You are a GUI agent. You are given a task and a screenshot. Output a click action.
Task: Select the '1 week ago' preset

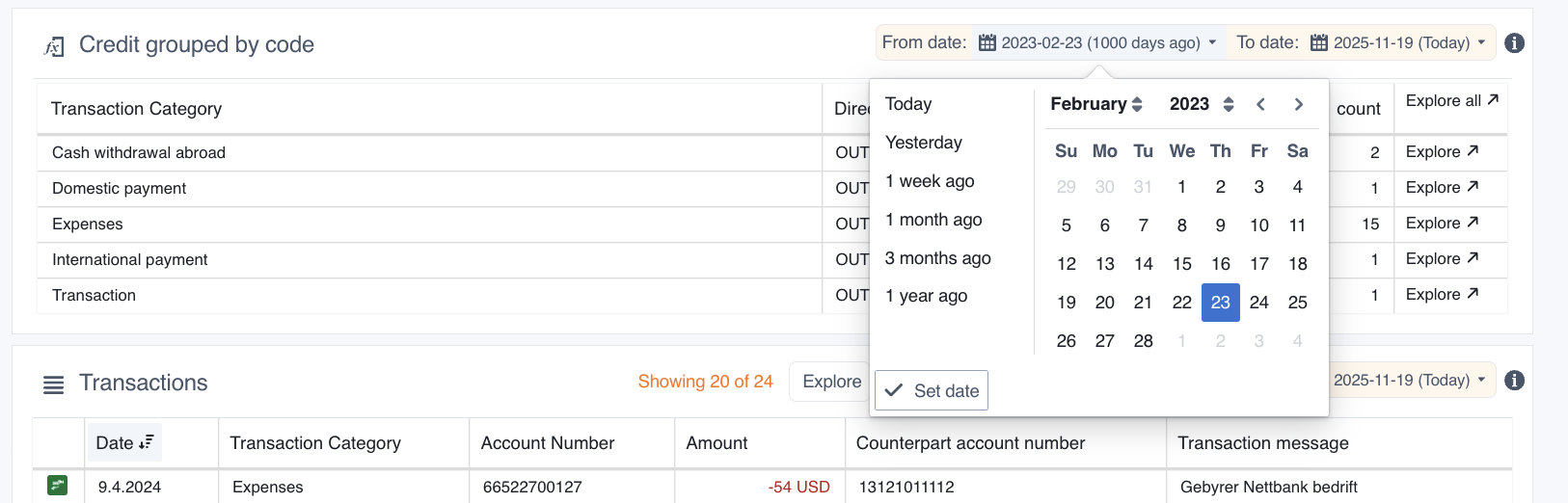pos(930,181)
